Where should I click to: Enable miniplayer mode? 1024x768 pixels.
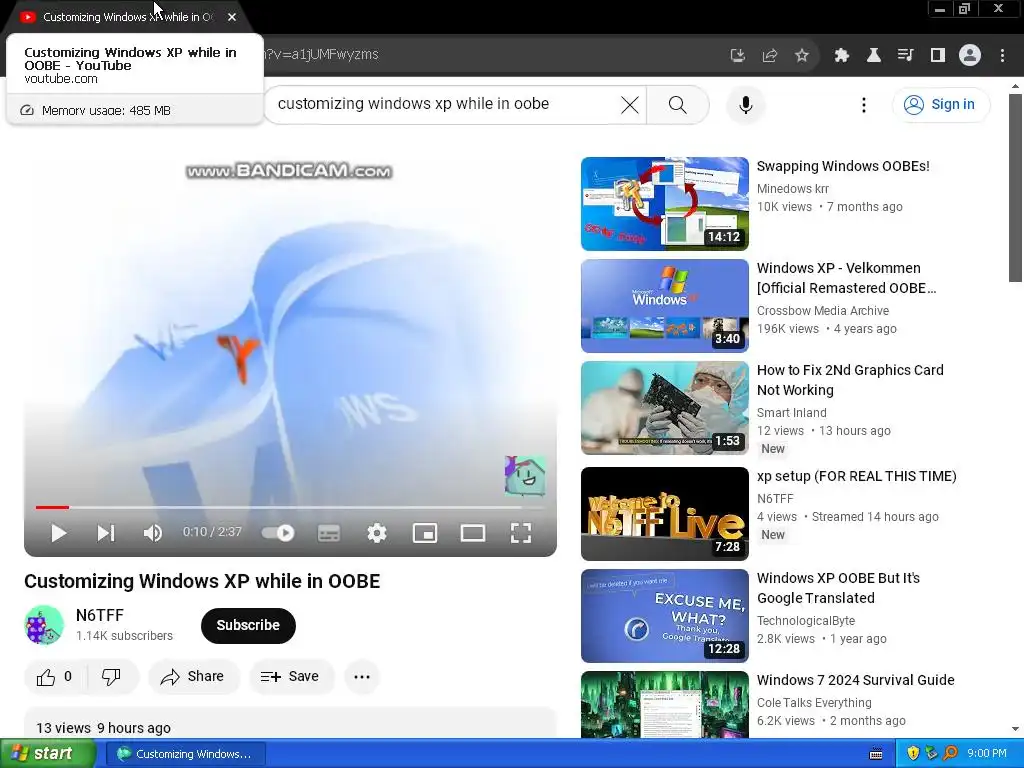click(x=425, y=533)
